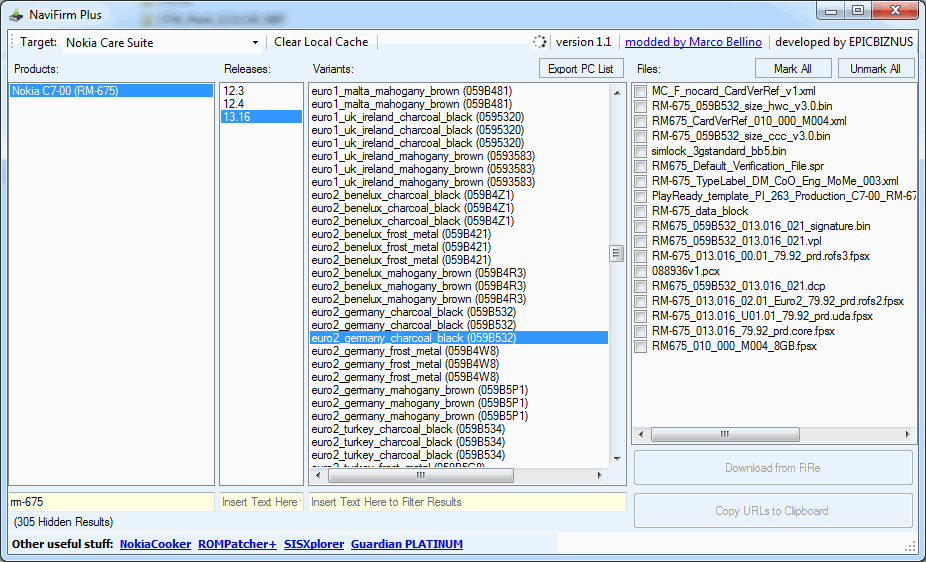The height and width of the screenshot is (562, 926).
Task: Click the Variants vertical scrollbar thumb
Action: (617, 253)
